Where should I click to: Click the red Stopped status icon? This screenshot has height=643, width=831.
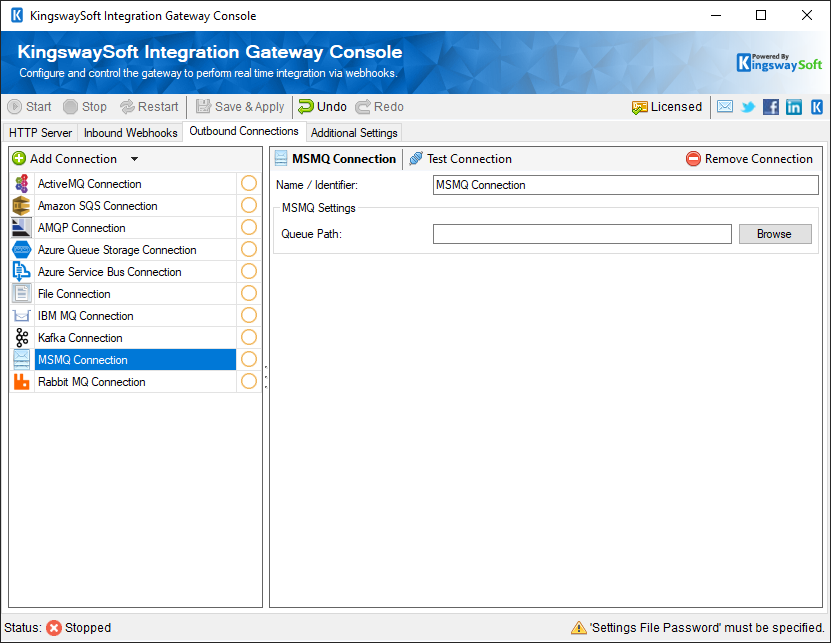pyautogui.click(x=54, y=628)
